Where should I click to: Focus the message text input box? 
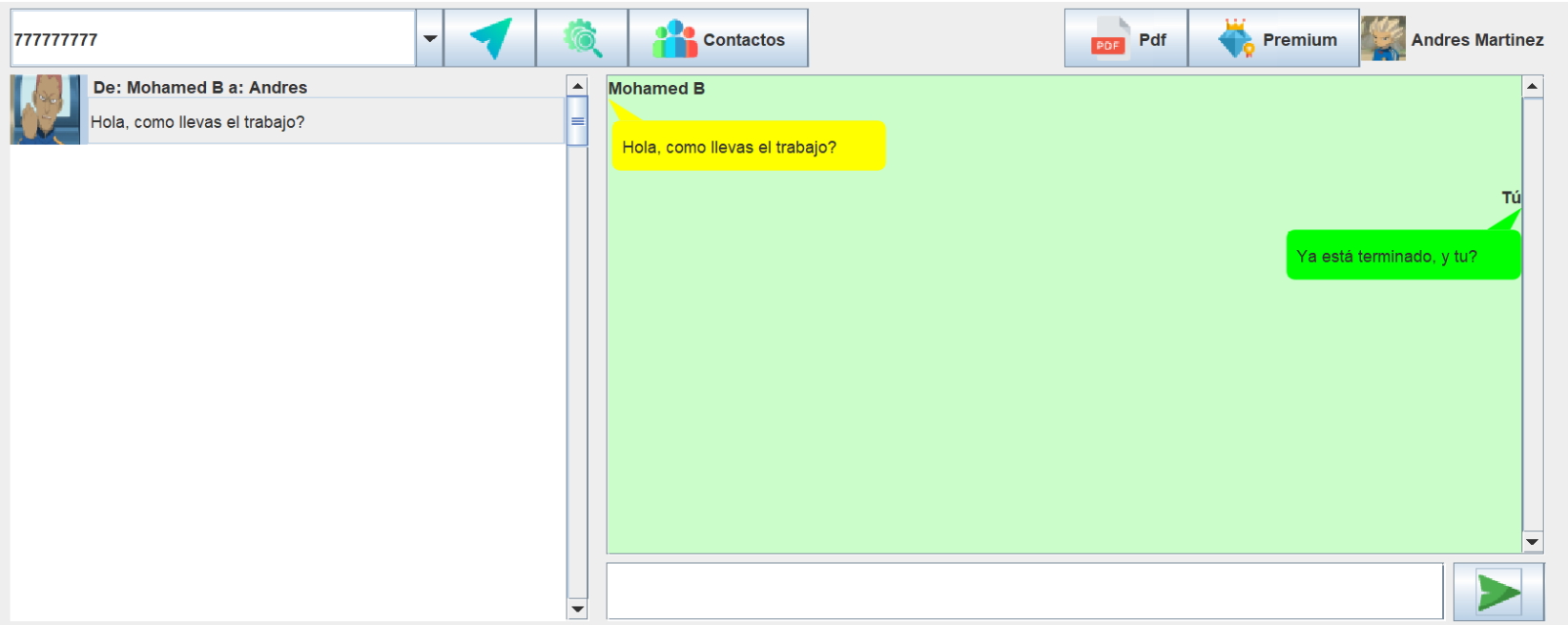(1024, 591)
